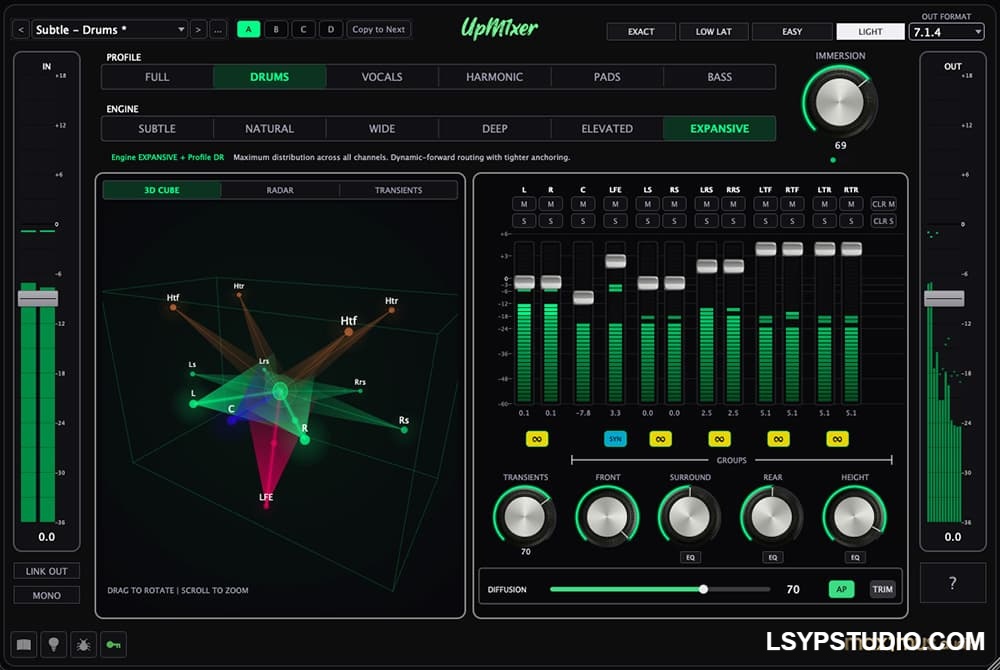This screenshot has height=670, width=1000.
Task: Toggle the L/R channel link icon
Action: point(537,439)
